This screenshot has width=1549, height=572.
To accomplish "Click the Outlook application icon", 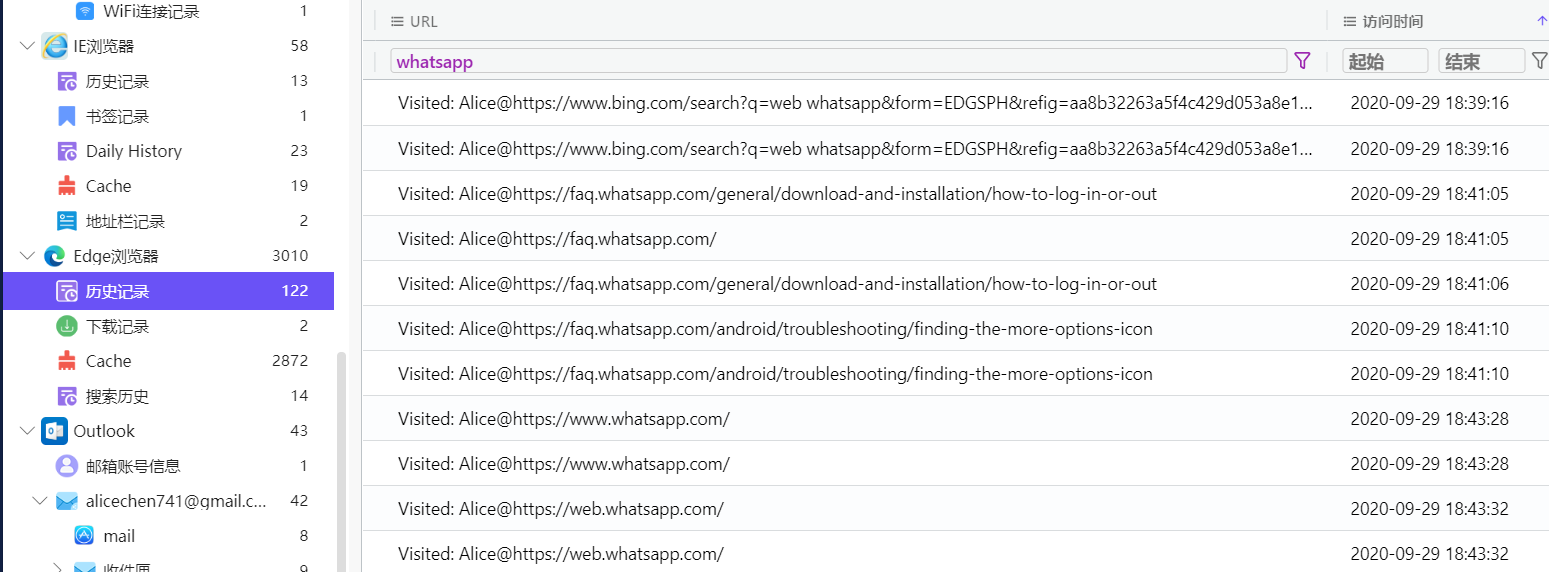I will [54, 431].
